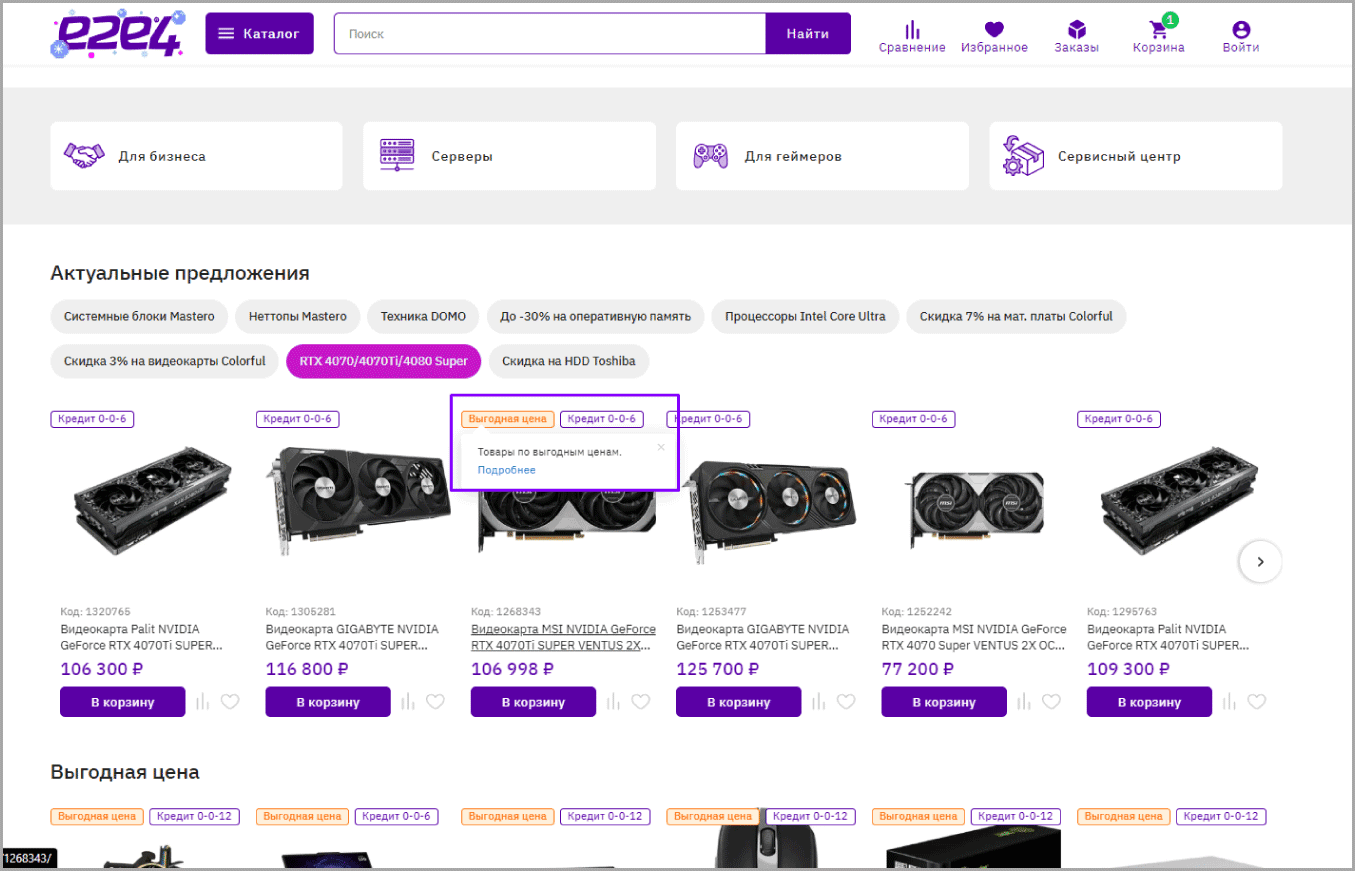Follow the Подробнее link in tooltip
Screen dimensions: 1355x871
click(506, 470)
